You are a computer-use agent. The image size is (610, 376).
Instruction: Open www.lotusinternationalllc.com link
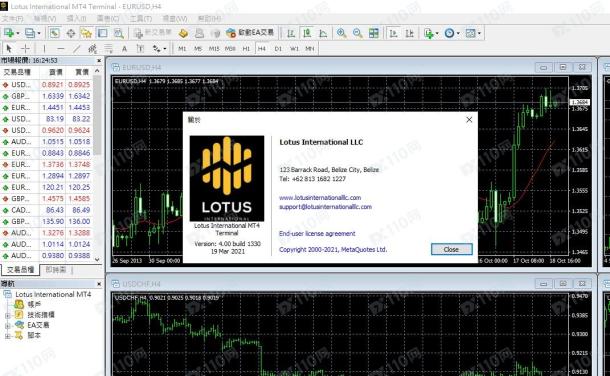(320, 198)
